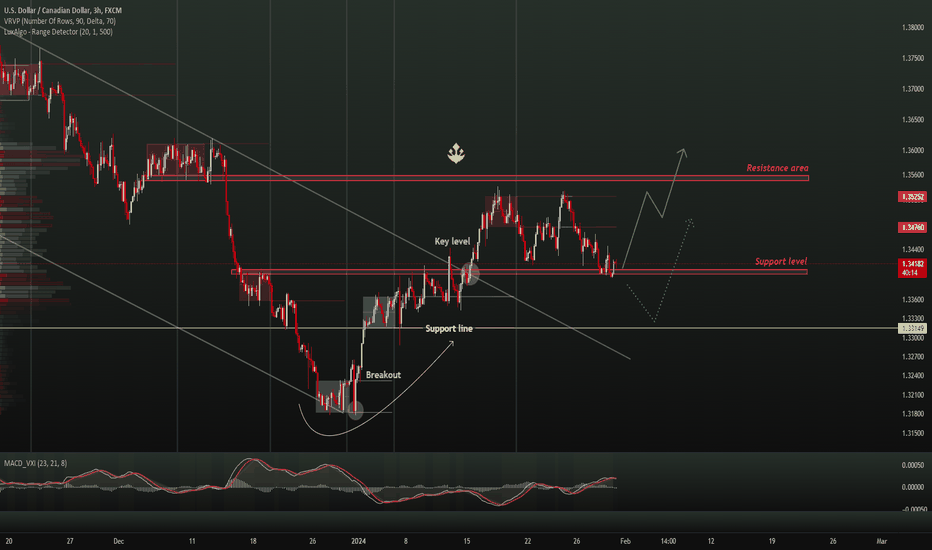932x550 pixels.
Task: Click the 40:14 bar countdown label
Action: pyautogui.click(x=912, y=273)
